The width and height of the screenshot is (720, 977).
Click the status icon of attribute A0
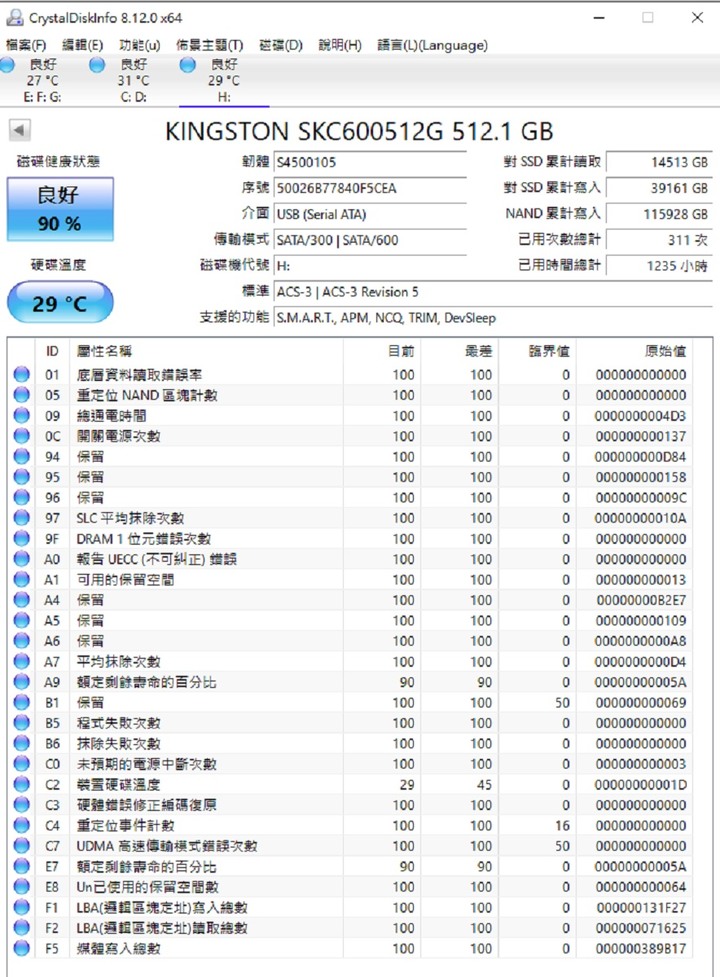pos(22,559)
